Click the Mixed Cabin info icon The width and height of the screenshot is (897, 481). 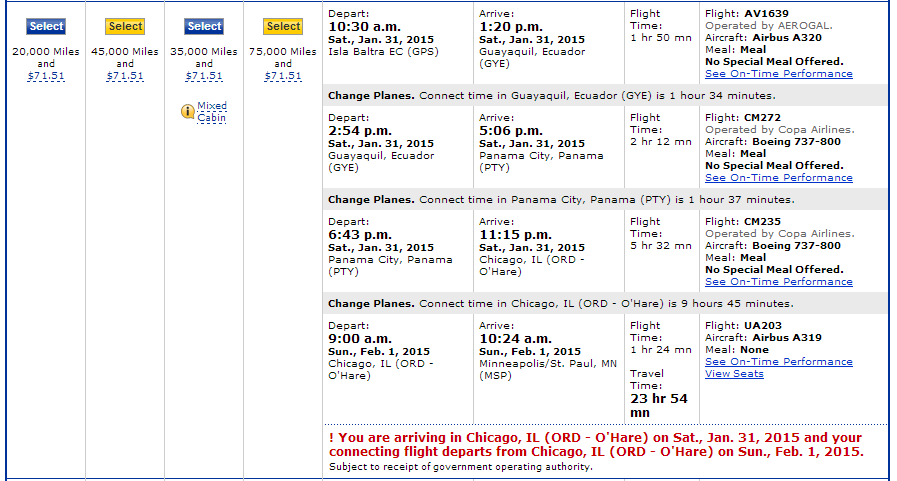[x=188, y=112]
